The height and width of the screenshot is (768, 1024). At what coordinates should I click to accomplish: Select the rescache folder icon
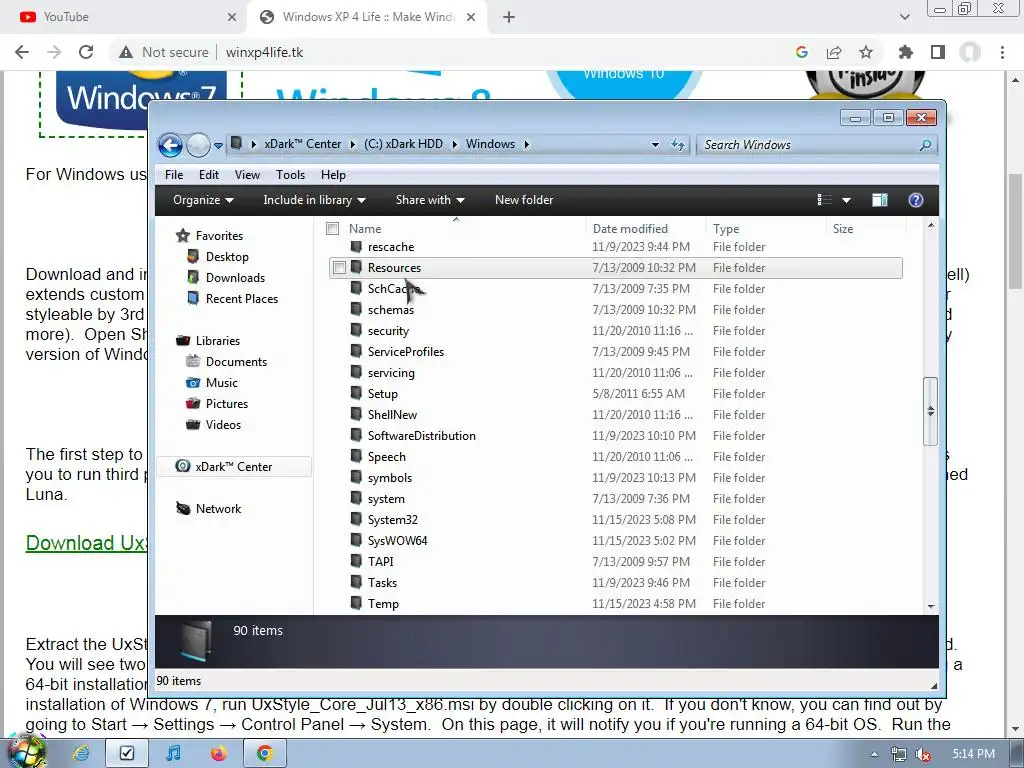[x=356, y=247]
